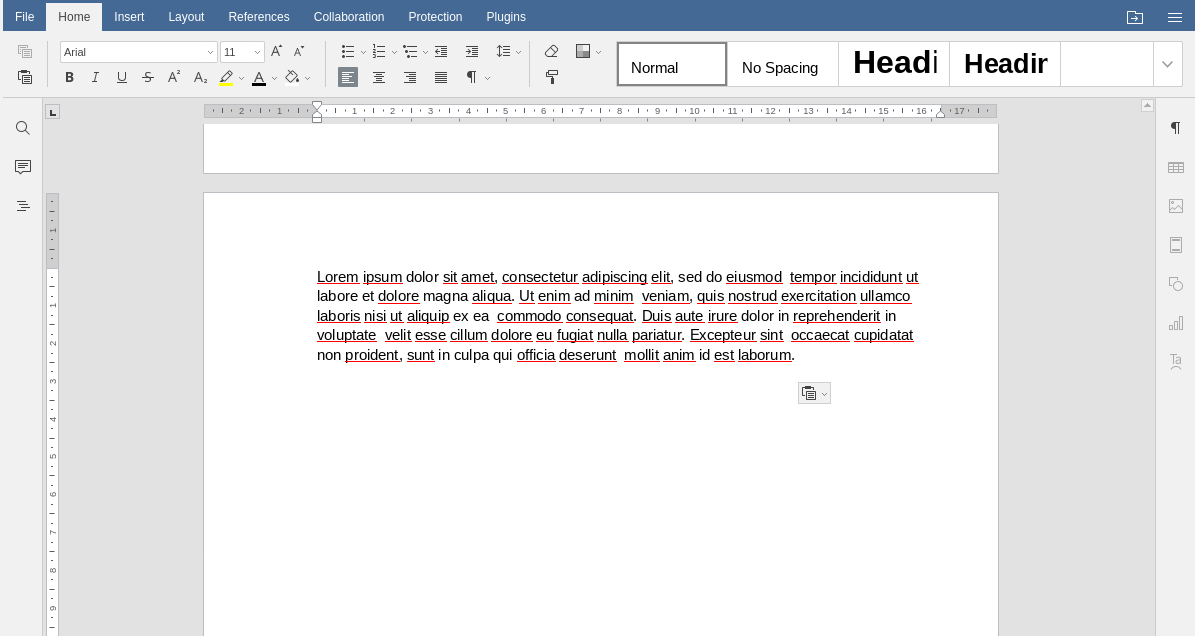1195x636 pixels.
Task: Expand the numbered list options
Action: click(395, 51)
